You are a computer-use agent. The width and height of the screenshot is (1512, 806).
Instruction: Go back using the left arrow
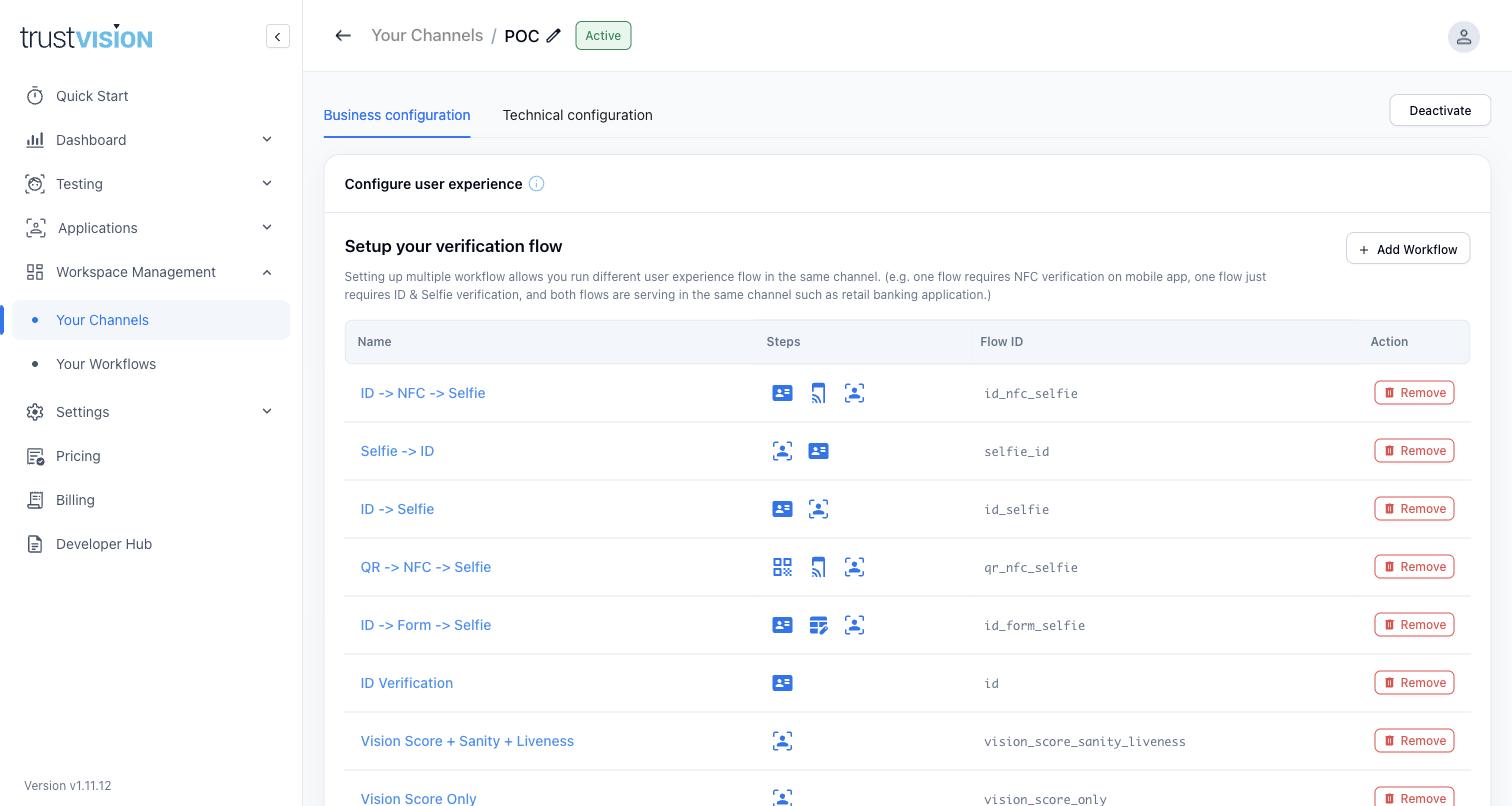[x=343, y=36]
